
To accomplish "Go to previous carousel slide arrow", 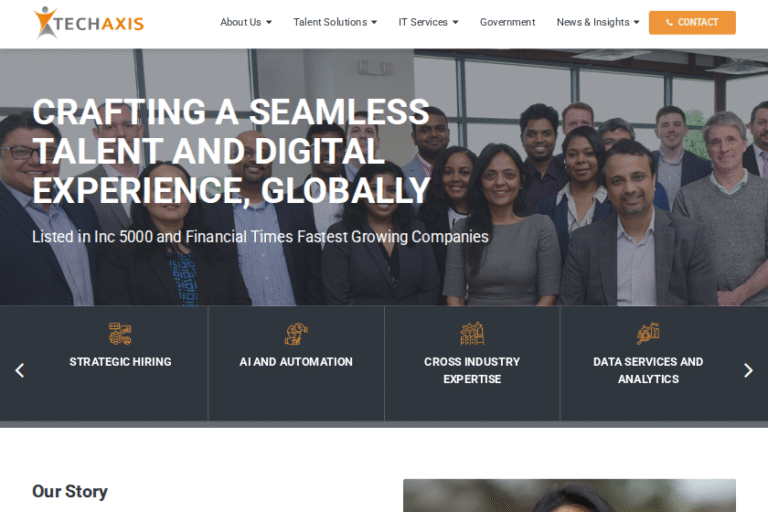I will (x=20, y=370).
